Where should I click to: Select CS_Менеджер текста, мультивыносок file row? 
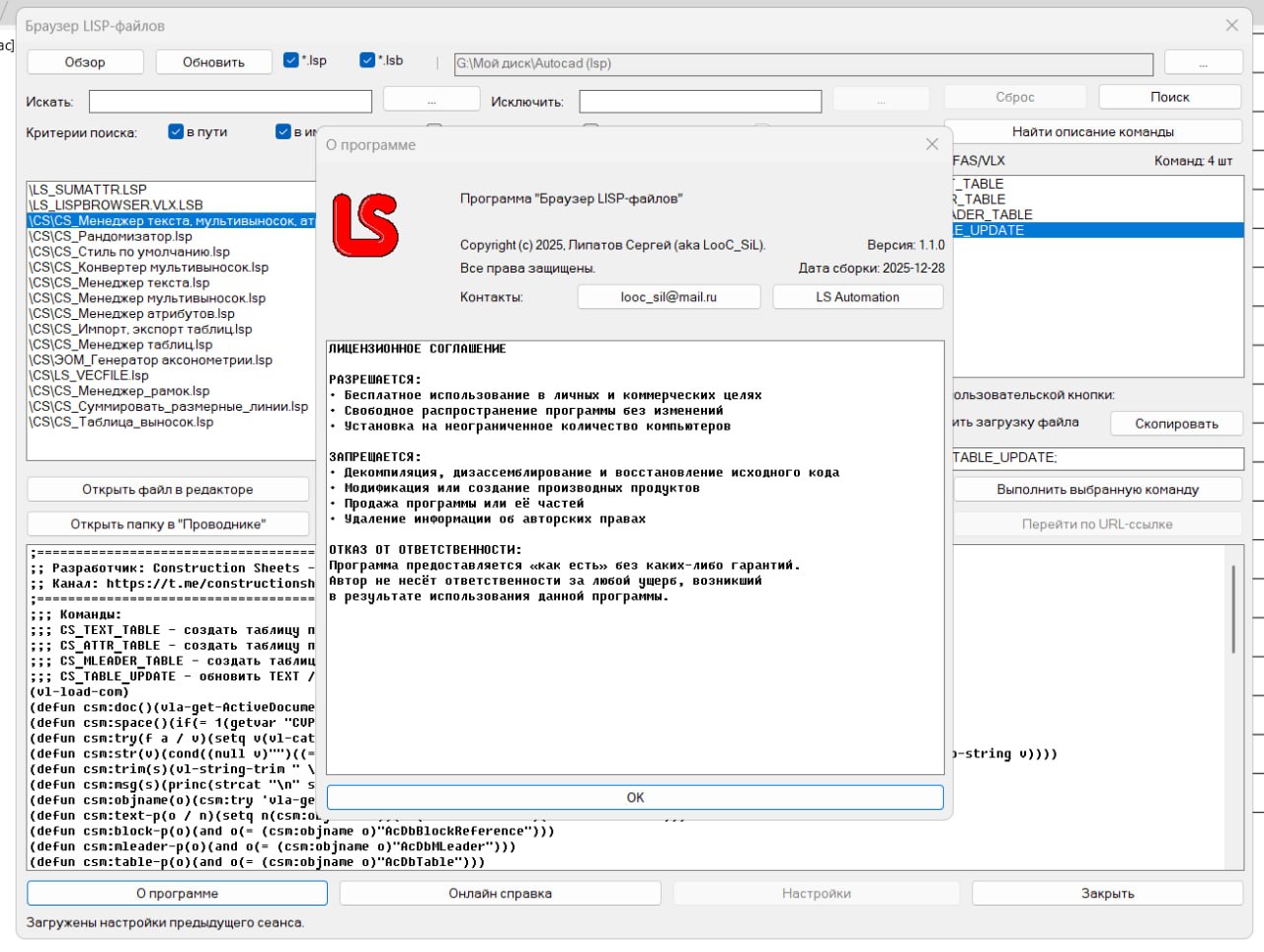(x=172, y=221)
